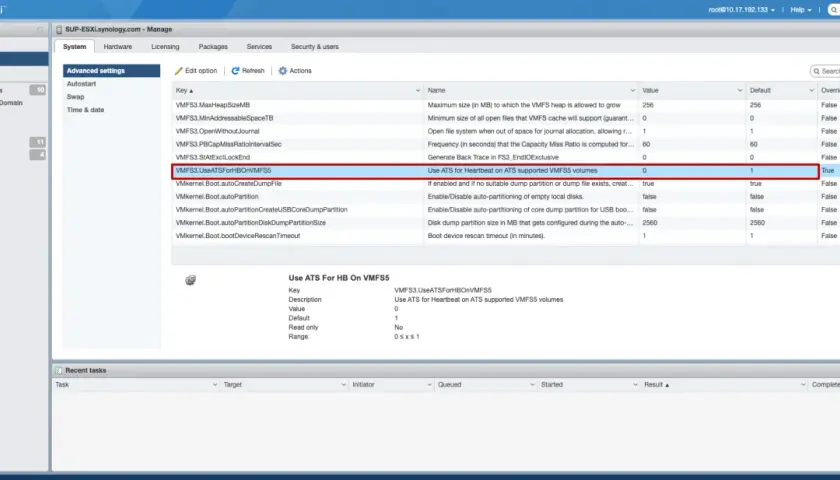This screenshot has height=480, width=840.
Task: Select the VMFS3.MaxHeapSizeMB row
Action: (506, 105)
